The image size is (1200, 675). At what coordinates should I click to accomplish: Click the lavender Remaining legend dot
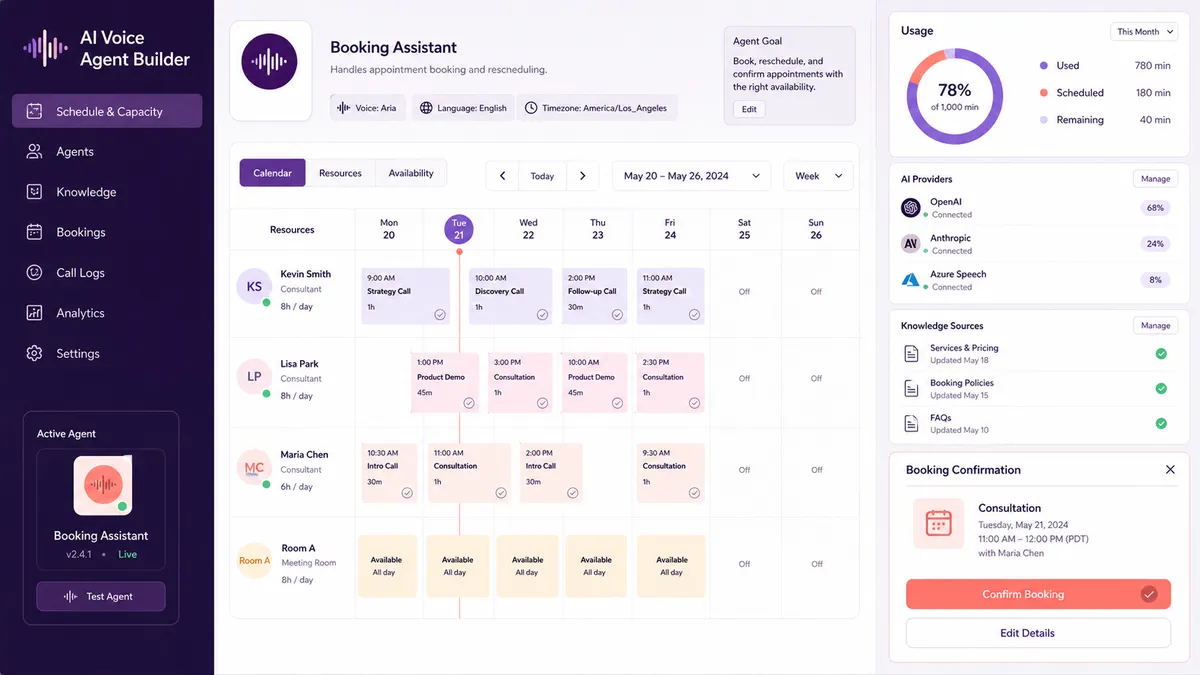point(1044,120)
